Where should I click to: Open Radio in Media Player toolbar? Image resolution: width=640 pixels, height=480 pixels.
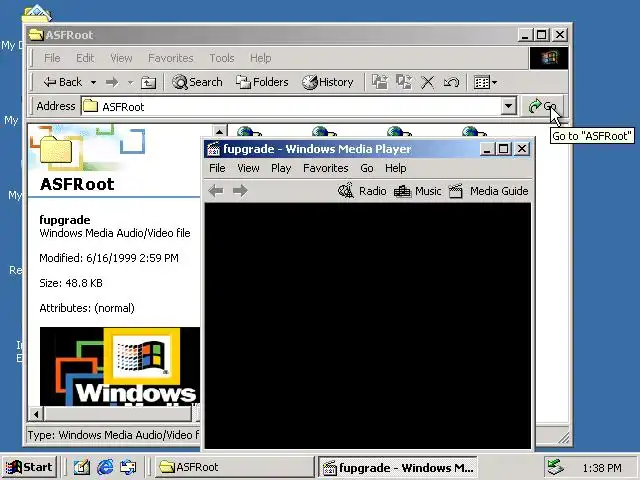(x=362, y=191)
